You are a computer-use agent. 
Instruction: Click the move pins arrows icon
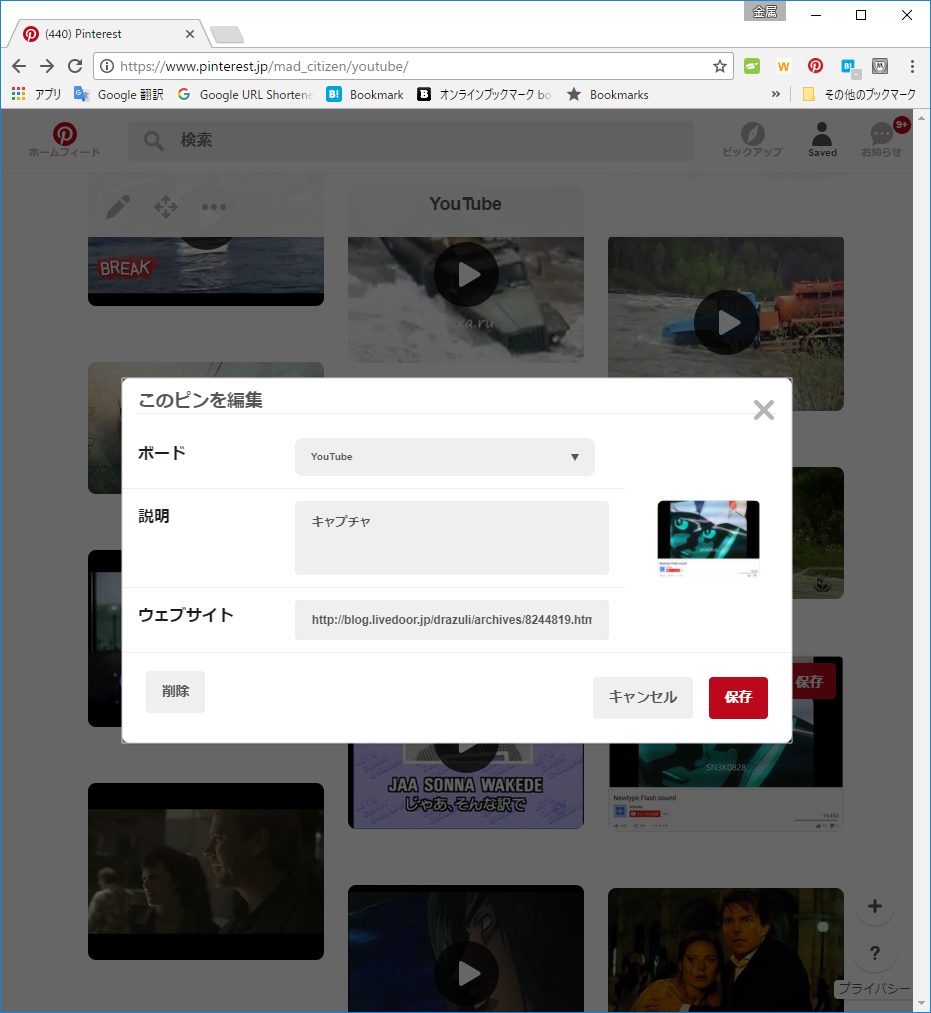point(165,207)
